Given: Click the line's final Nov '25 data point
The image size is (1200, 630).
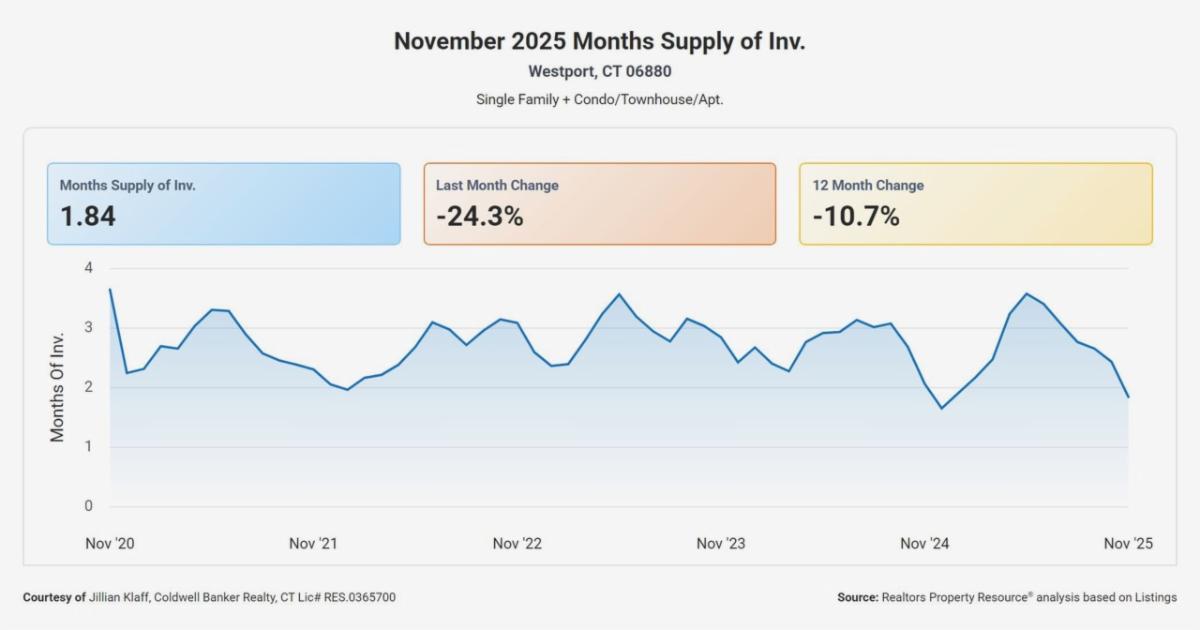Looking at the screenshot, I should click(1128, 397).
